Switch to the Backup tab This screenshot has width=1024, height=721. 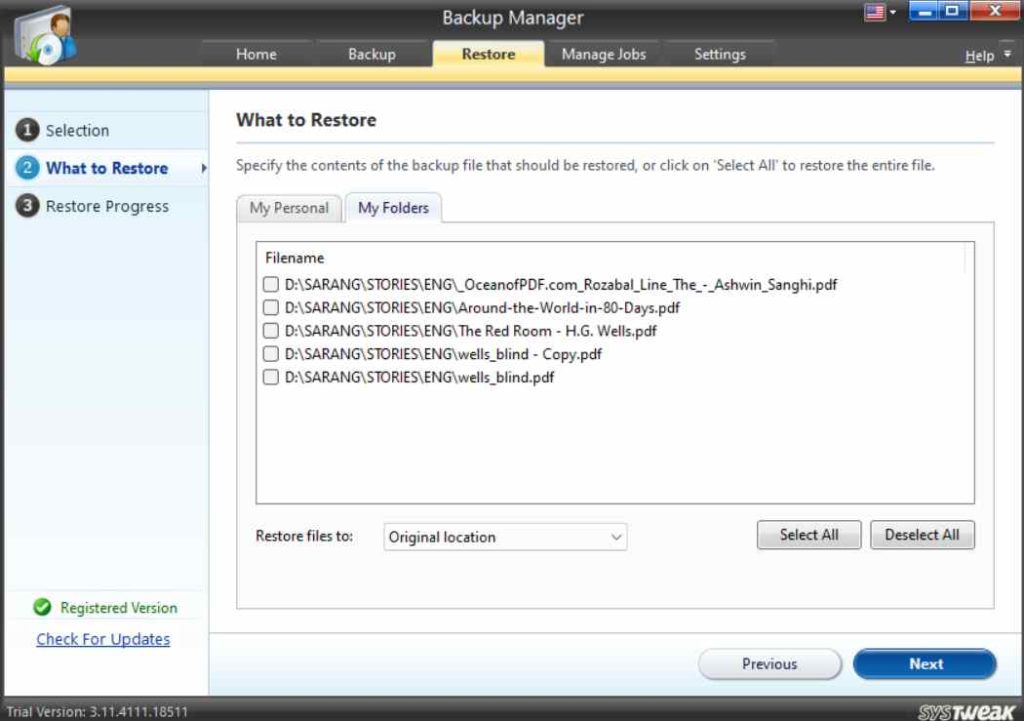372,54
